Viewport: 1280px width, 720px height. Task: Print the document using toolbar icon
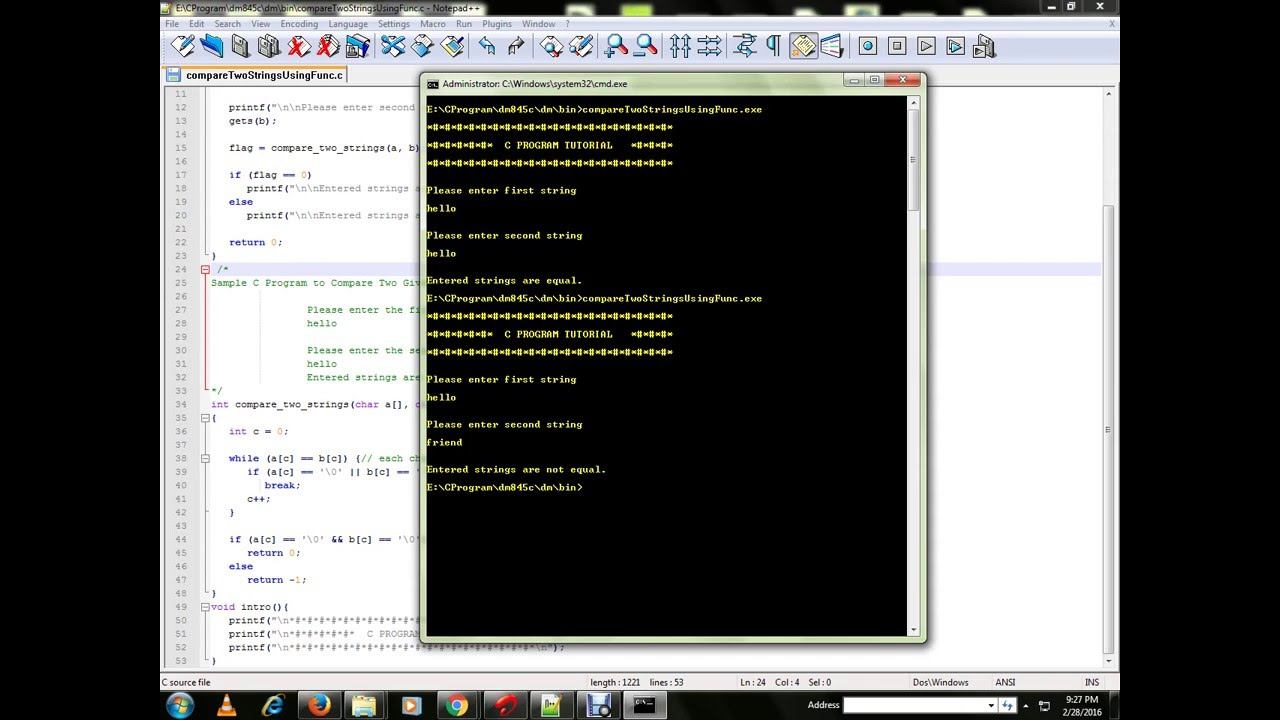coord(357,46)
